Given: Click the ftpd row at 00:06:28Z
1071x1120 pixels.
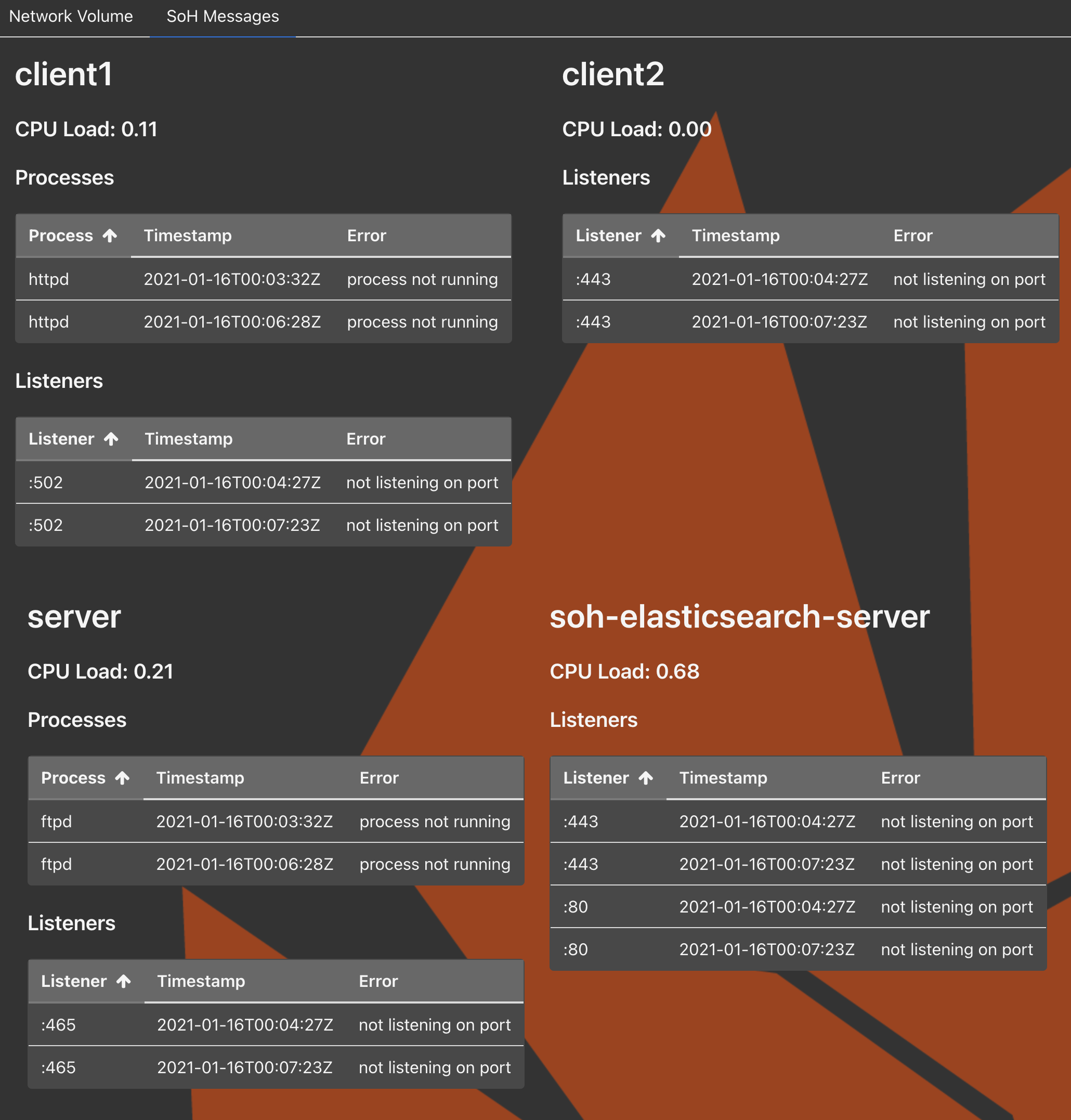Looking at the screenshot, I should coord(276,864).
